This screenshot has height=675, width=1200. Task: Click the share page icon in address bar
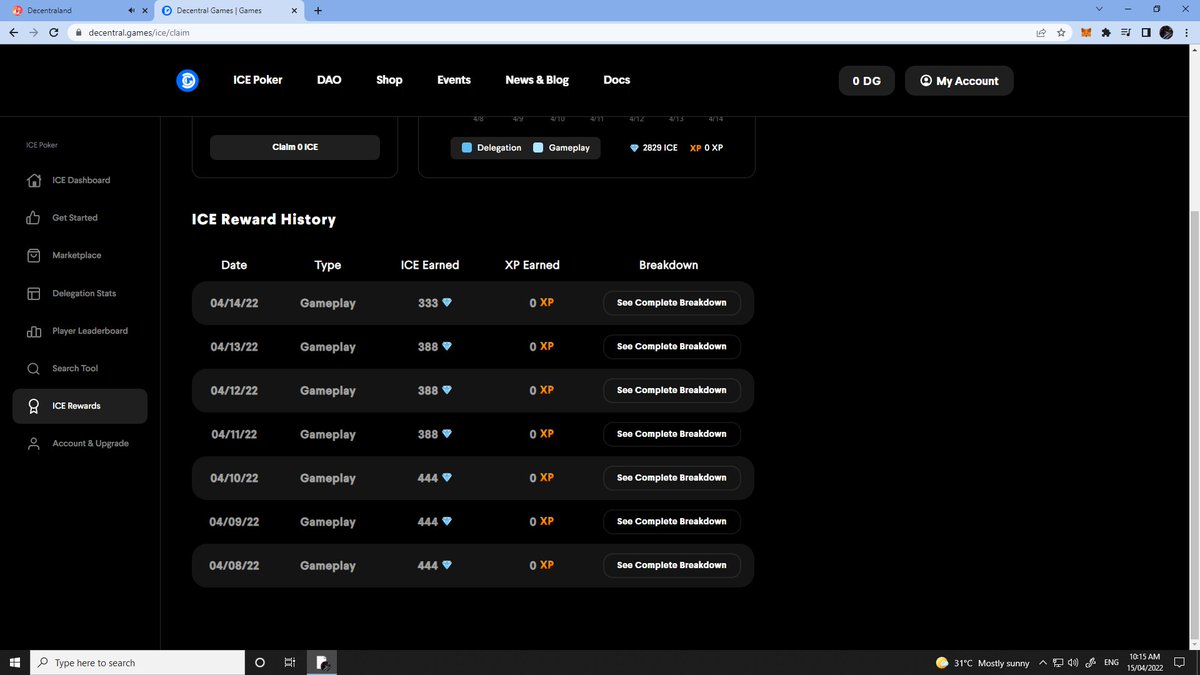click(x=1041, y=32)
